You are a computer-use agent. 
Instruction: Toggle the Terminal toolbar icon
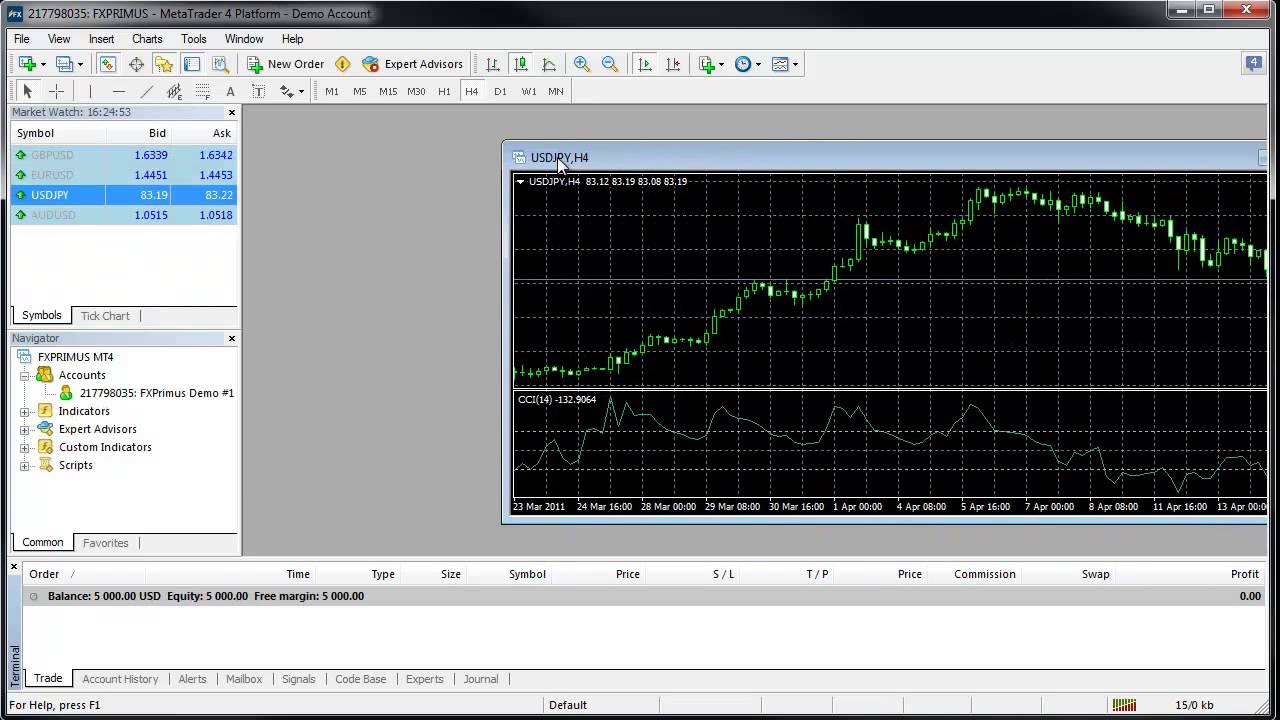[192, 64]
